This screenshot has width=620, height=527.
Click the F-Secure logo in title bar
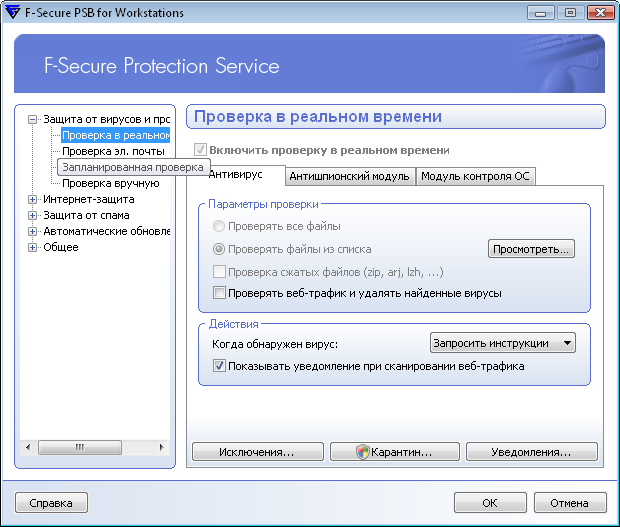click(12, 12)
